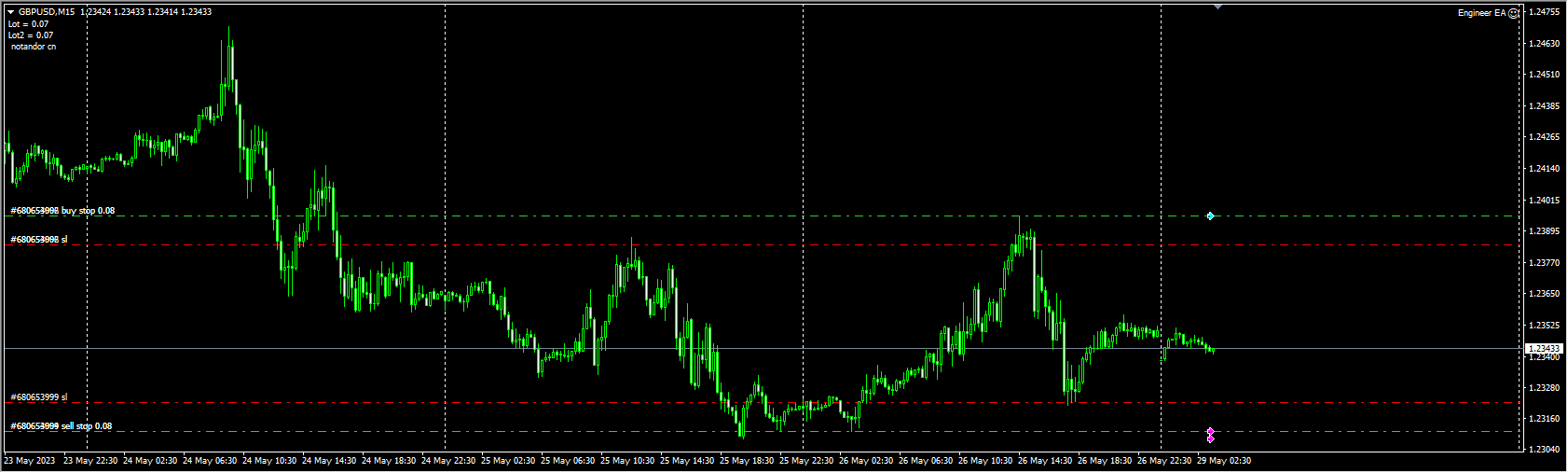Click the '25 May 06:30' time label
Screen dimensions: 1568x473
(568, 461)
